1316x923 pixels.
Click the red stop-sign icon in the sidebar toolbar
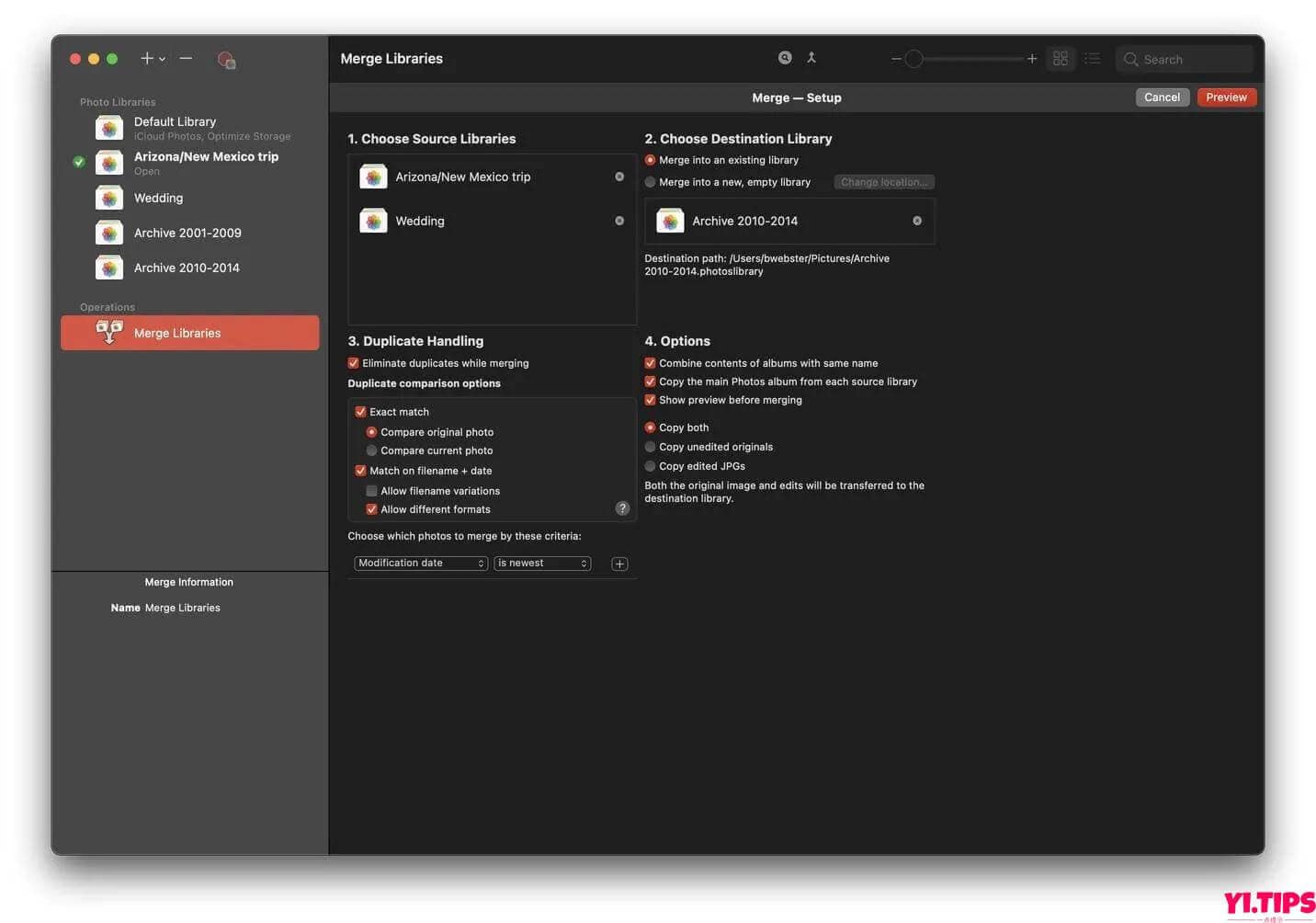click(x=226, y=60)
